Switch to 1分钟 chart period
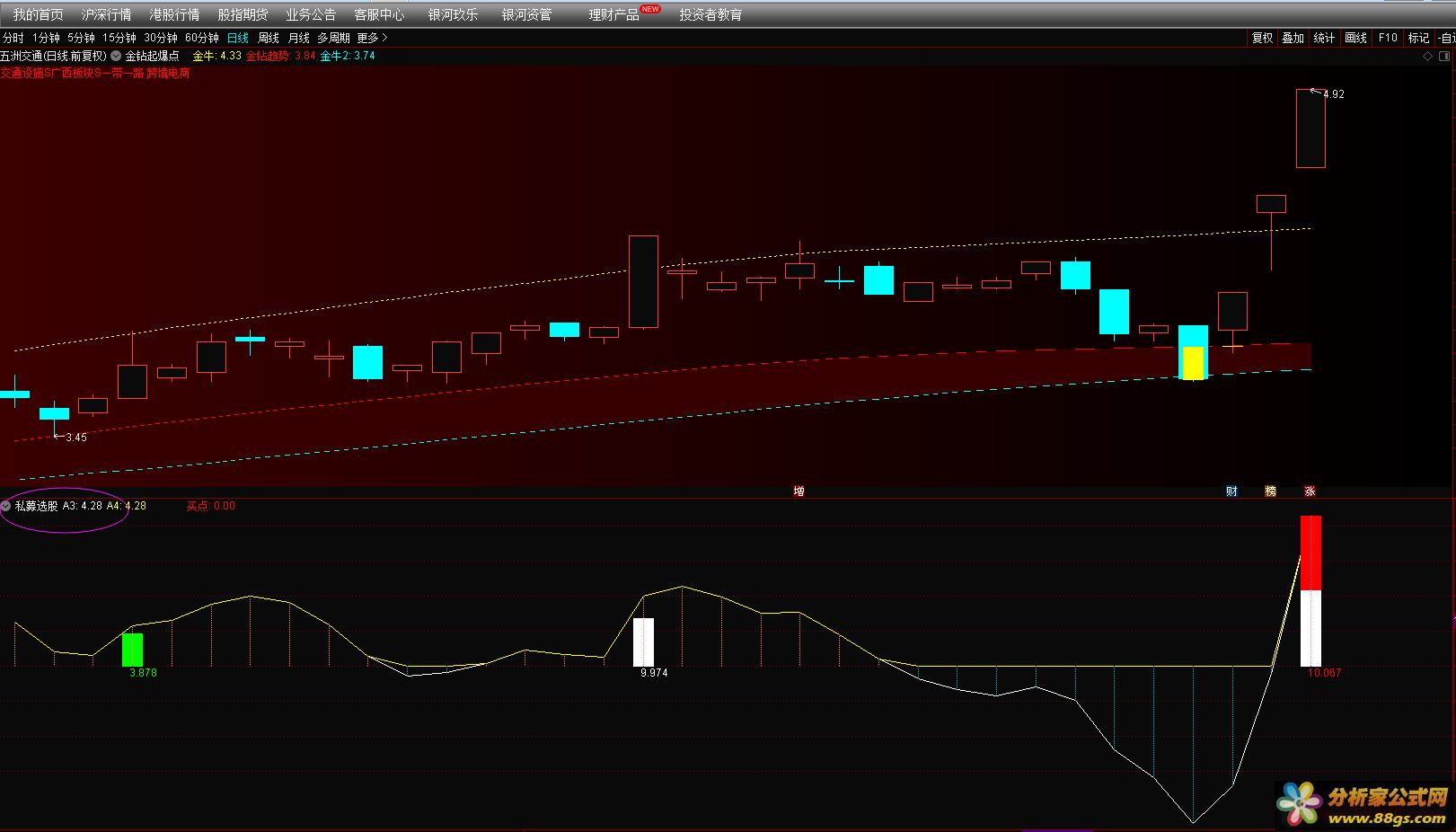Screen dimensions: 1456x832 [46, 38]
